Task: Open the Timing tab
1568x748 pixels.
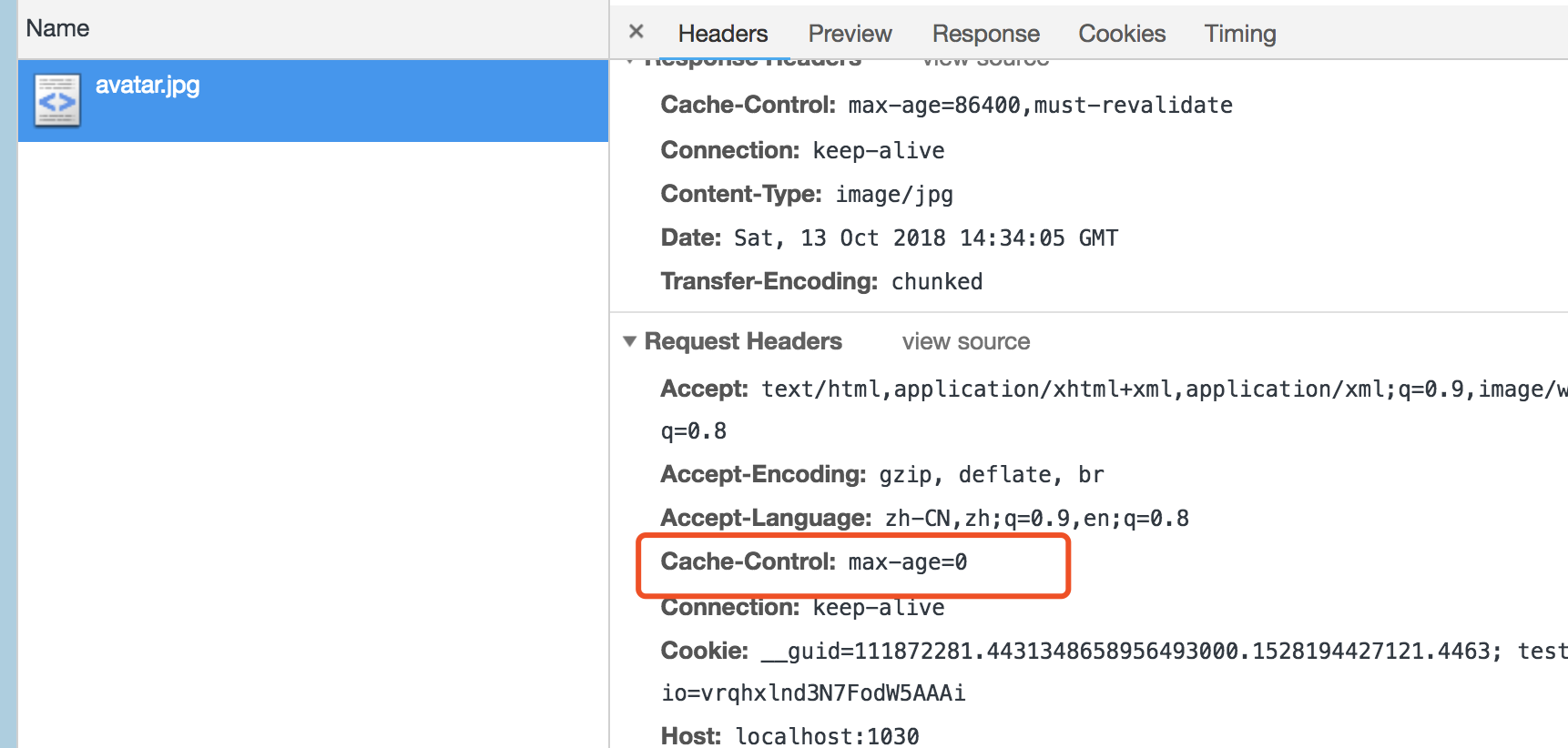Action: [x=1239, y=34]
